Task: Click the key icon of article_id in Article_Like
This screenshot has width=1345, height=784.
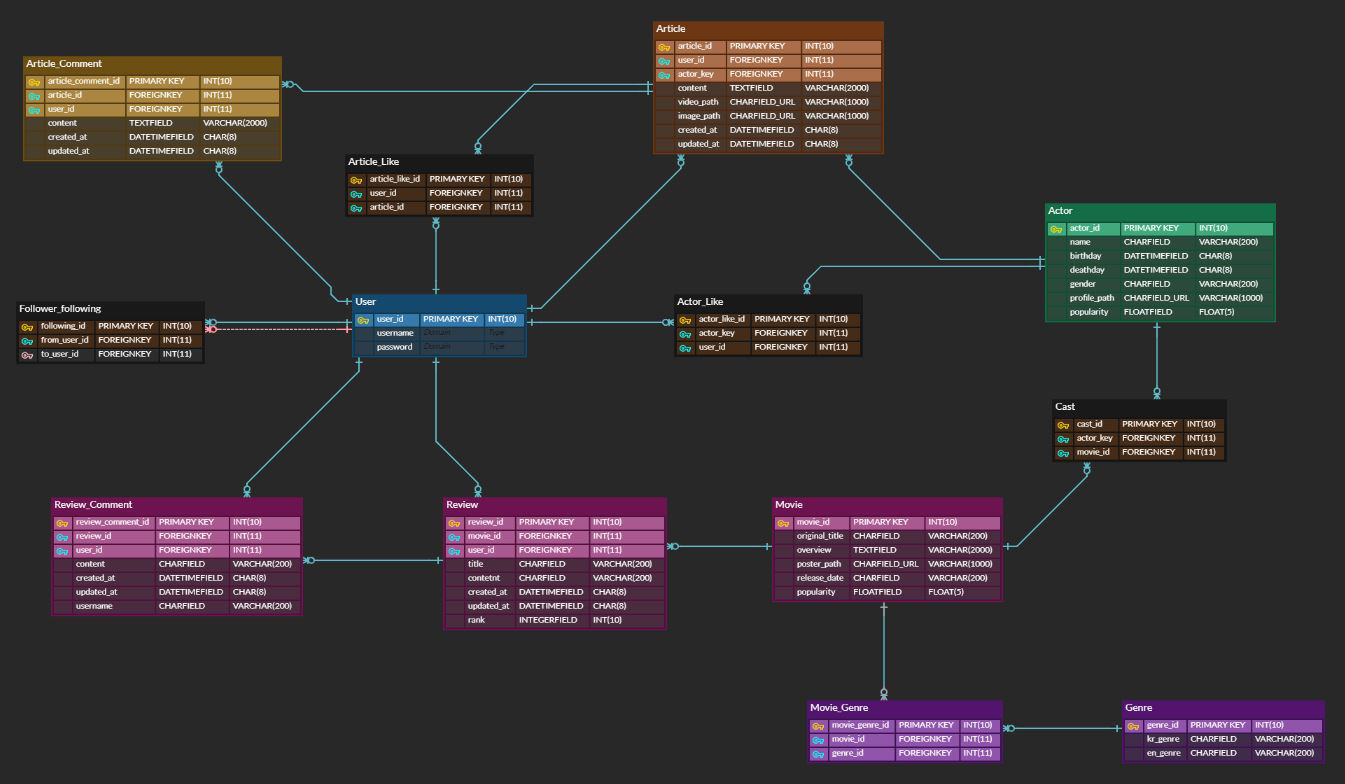Action: click(x=357, y=208)
